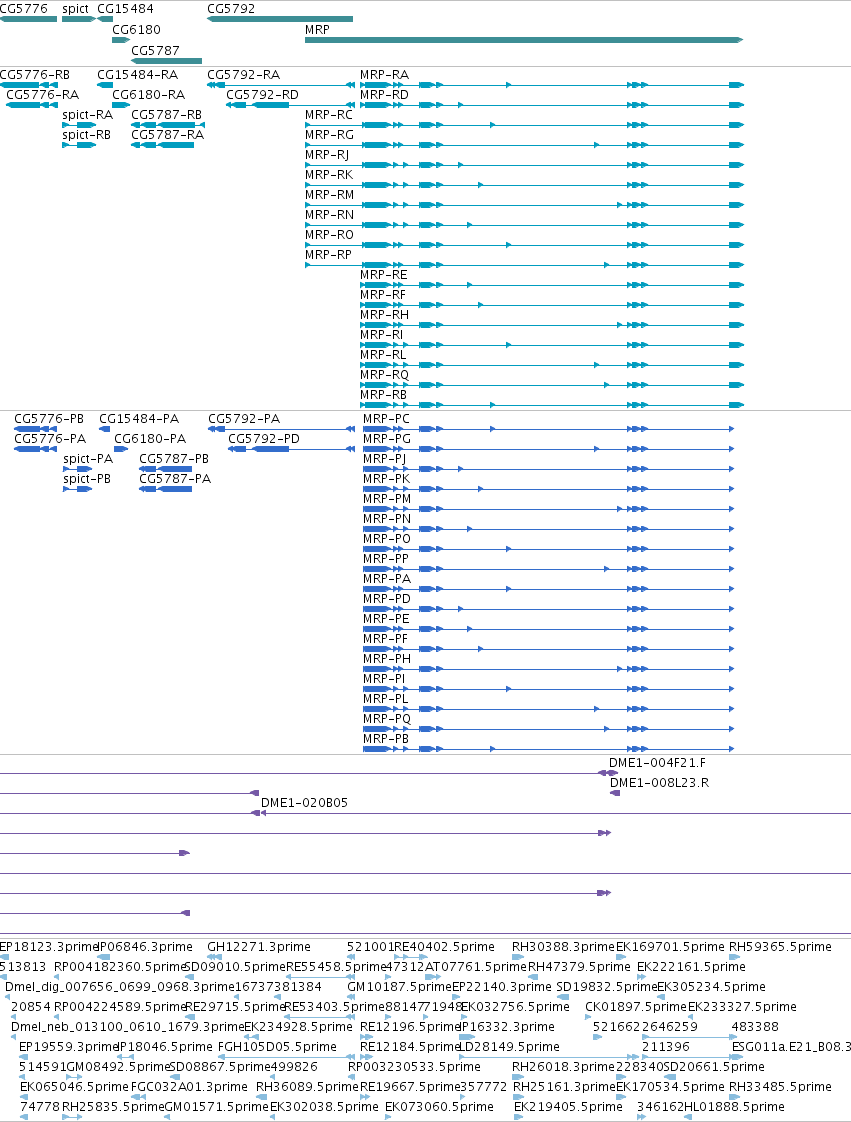Click the MRP-RE transcript label

click(x=384, y=275)
